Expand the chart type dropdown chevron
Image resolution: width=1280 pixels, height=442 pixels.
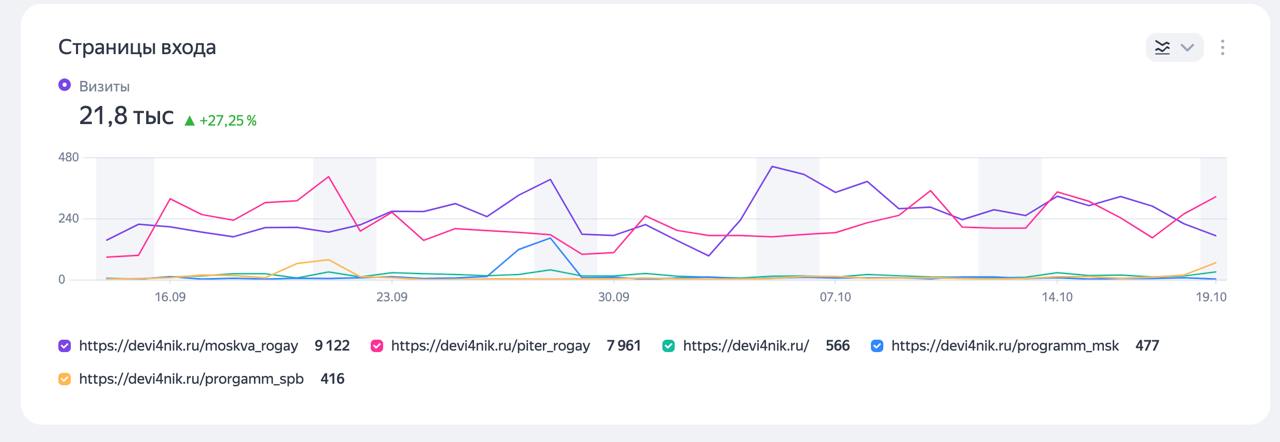tap(1187, 47)
